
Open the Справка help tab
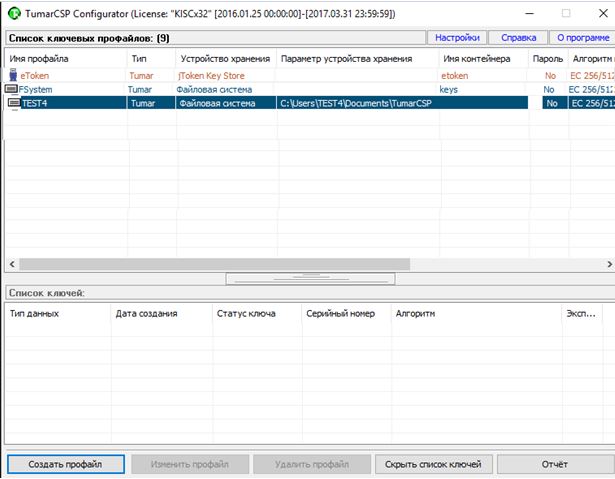tap(517, 38)
